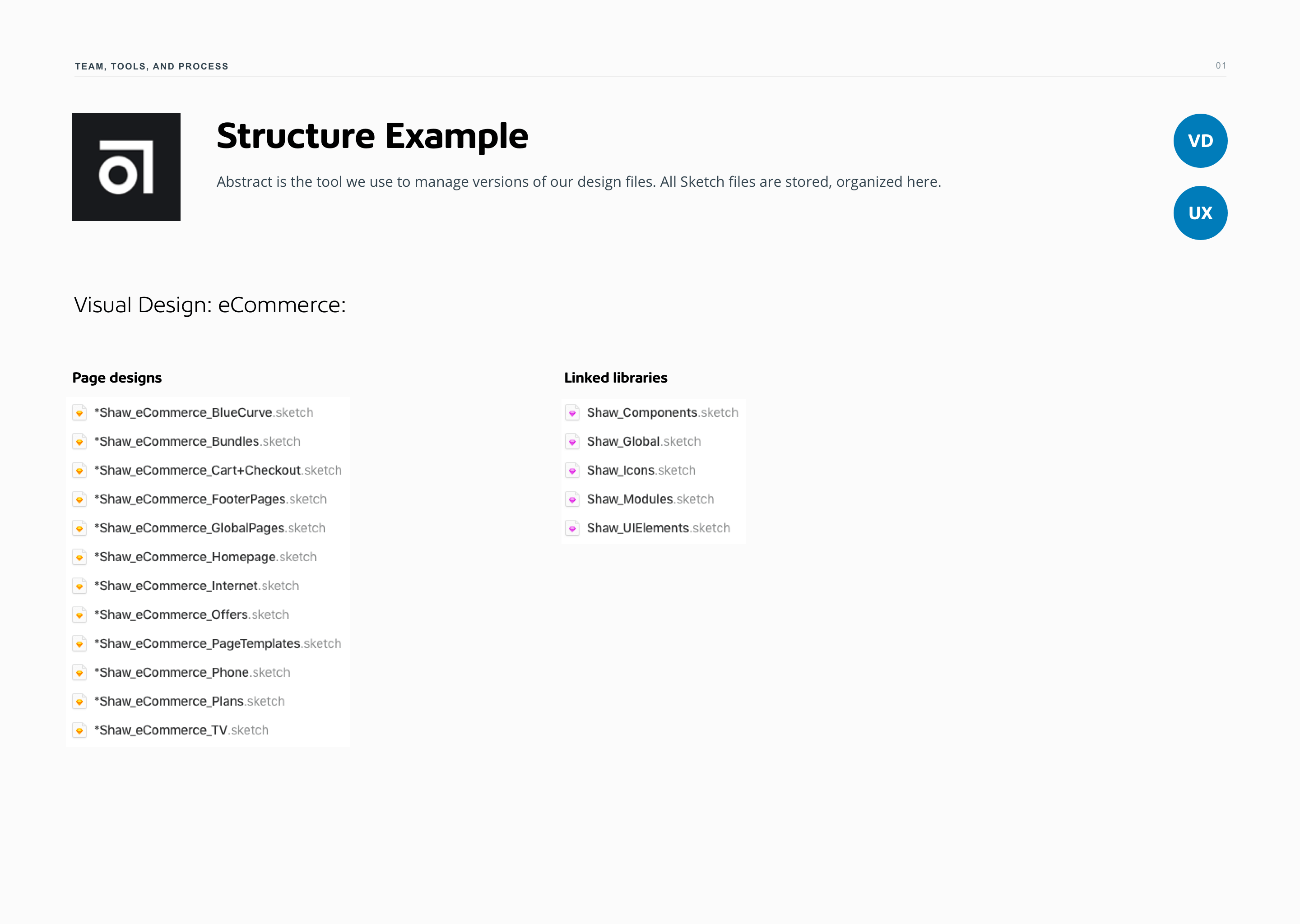Click the pink Sketch icon beside Shaw_UIElements file
This screenshot has height=924, width=1300.
[x=572, y=528]
